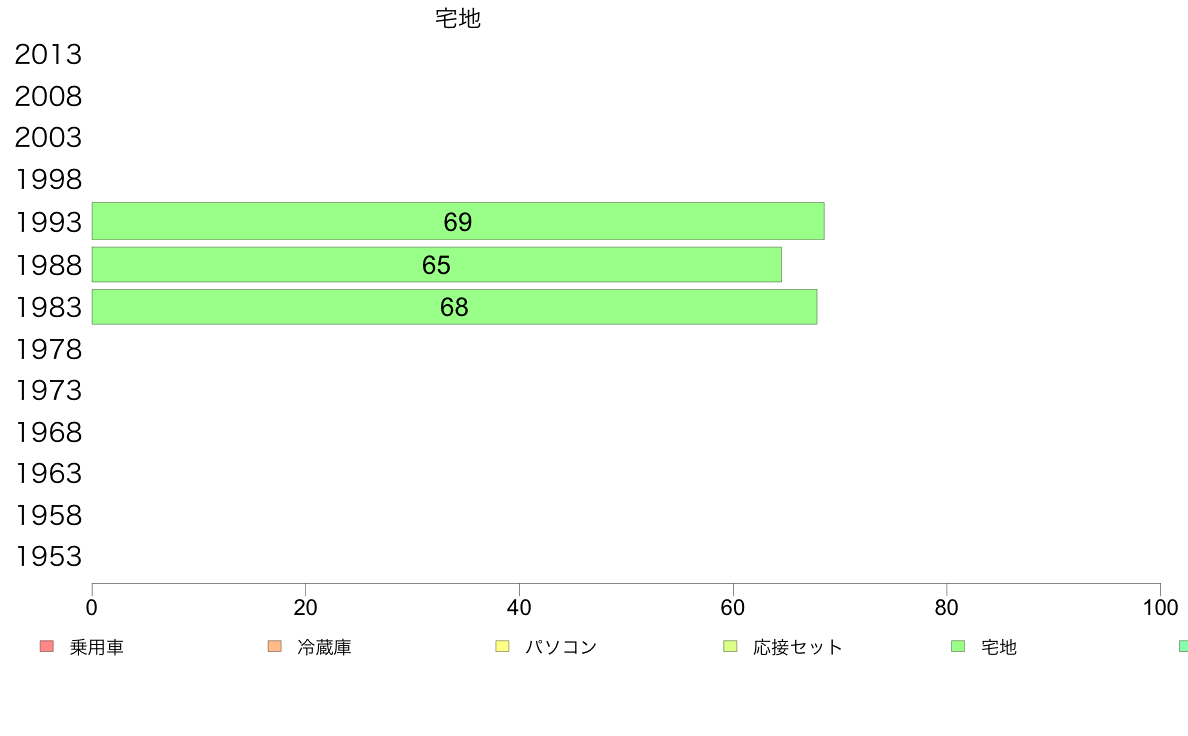Click the orange 冷蔵庫 legend swatch
Screen dimensions: 1188x736
[x=275, y=646]
